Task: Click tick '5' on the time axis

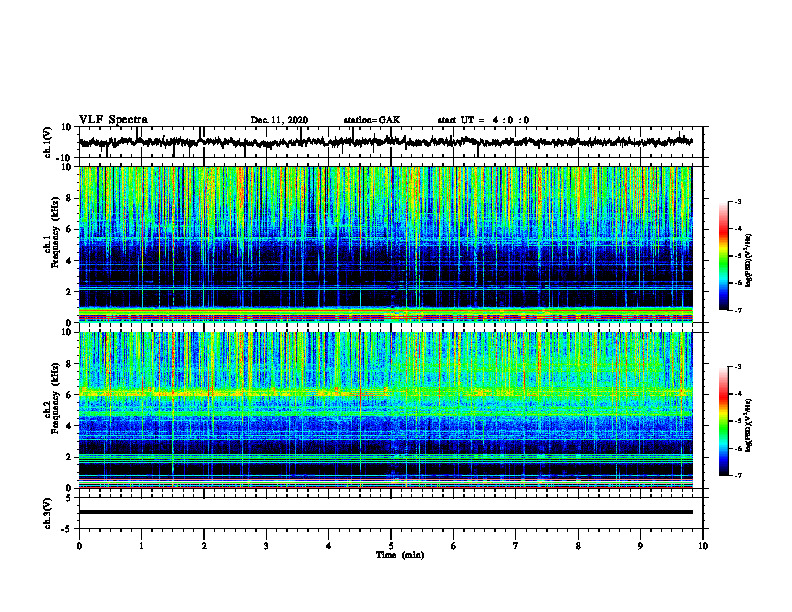Action: click(391, 546)
